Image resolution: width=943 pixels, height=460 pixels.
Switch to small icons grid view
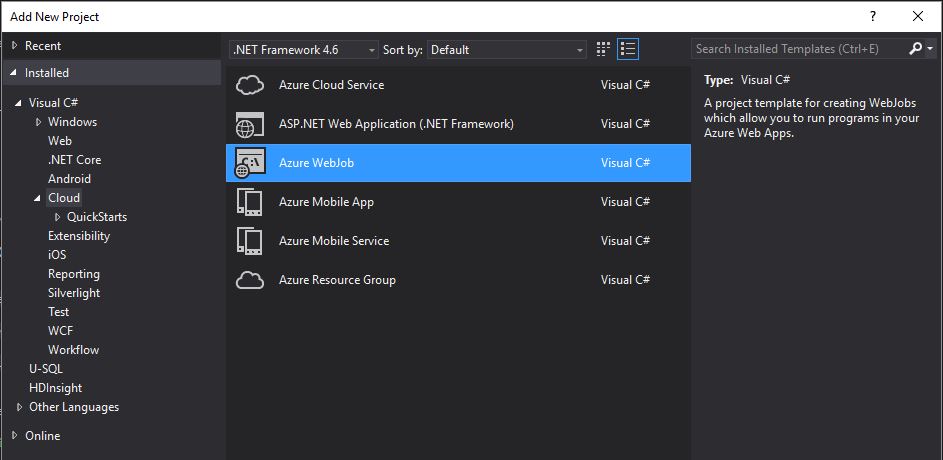pos(603,49)
